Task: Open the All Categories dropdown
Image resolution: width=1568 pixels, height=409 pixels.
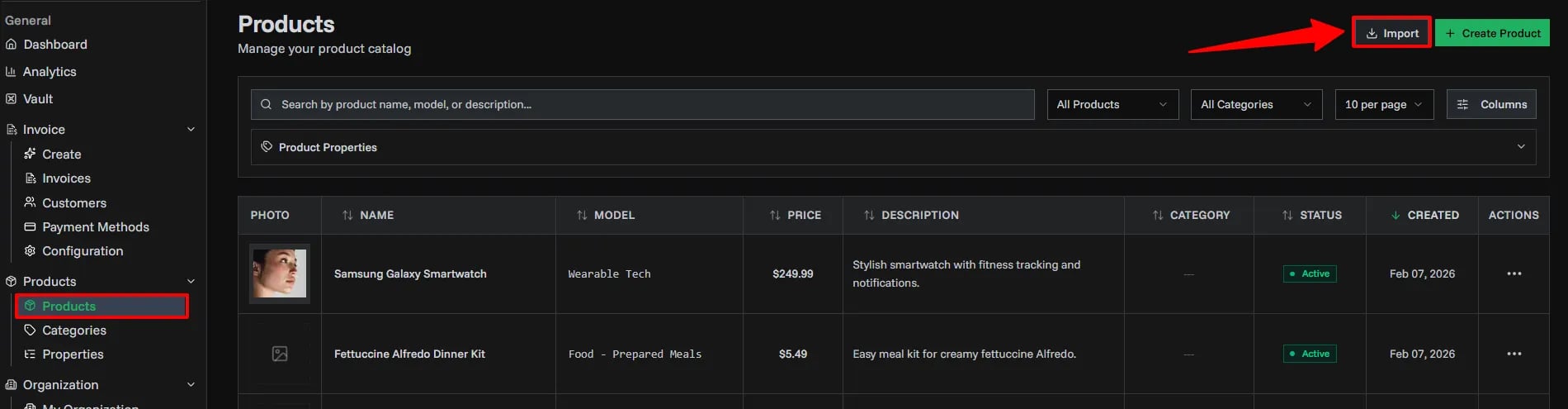Action: click(1256, 105)
